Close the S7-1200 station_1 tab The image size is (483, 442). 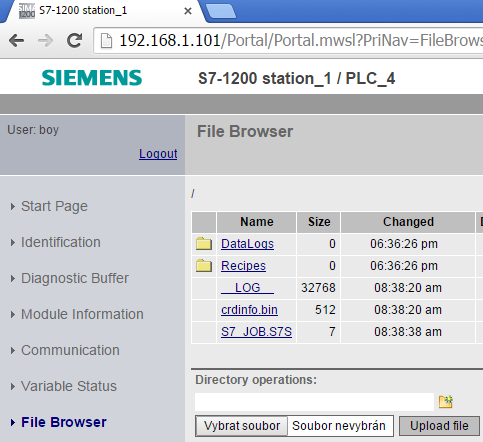tap(188, 11)
